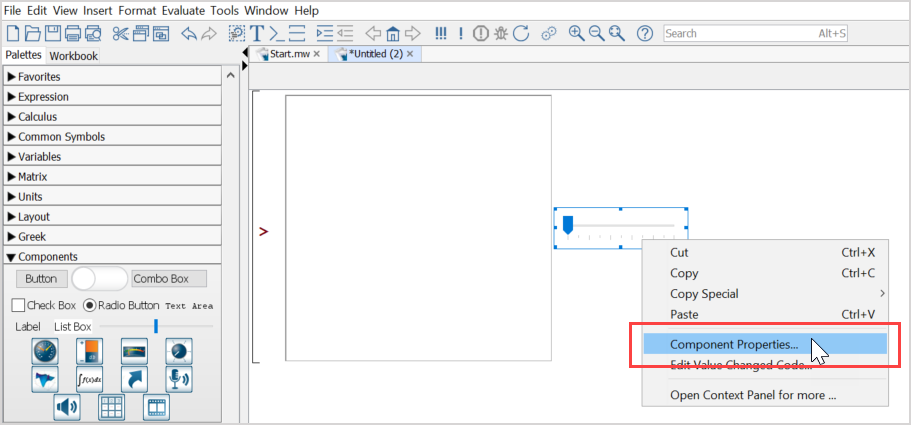Image resolution: width=911 pixels, height=425 pixels.
Task: Click the Dial gauge component icon
Action: pyautogui.click(x=179, y=351)
